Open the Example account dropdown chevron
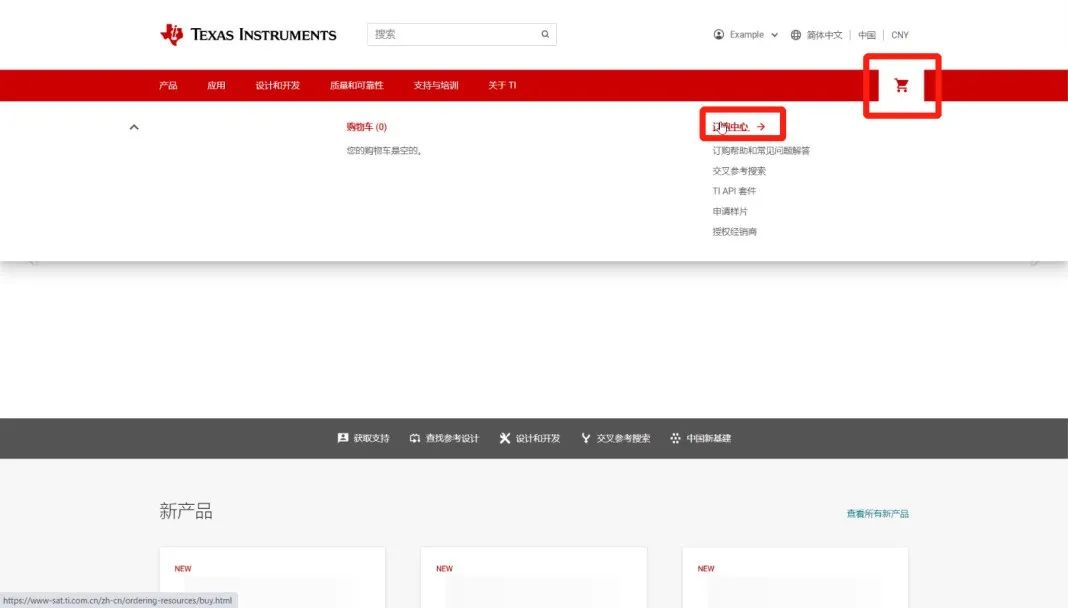 coord(776,34)
